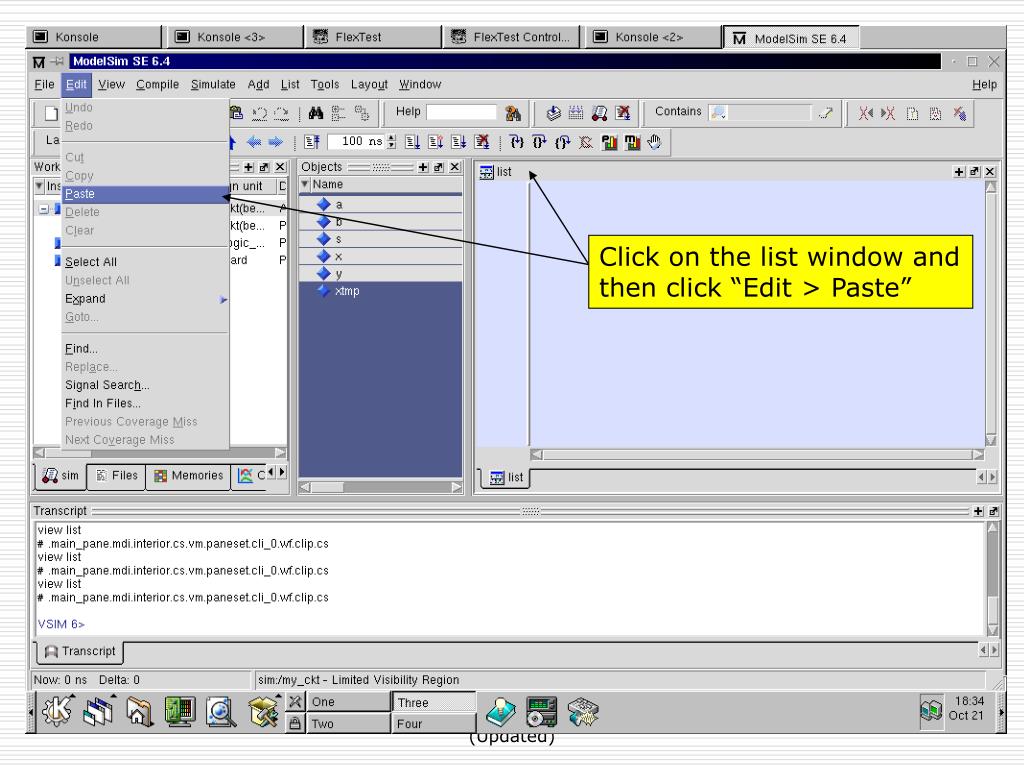Viewport: 1024px width, 768px height.
Task: Select signal y in Objects pane
Action: 380,274
